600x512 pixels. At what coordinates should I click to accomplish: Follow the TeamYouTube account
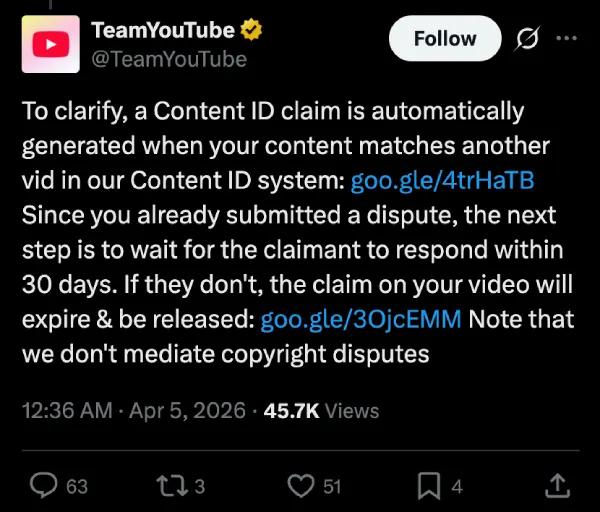(445, 39)
